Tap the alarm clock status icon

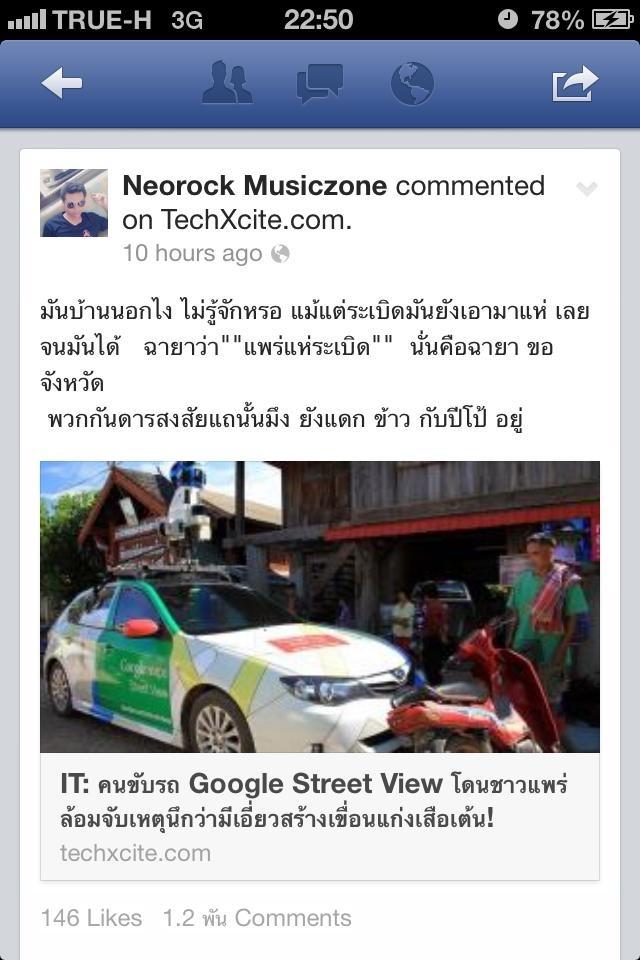[x=508, y=19]
